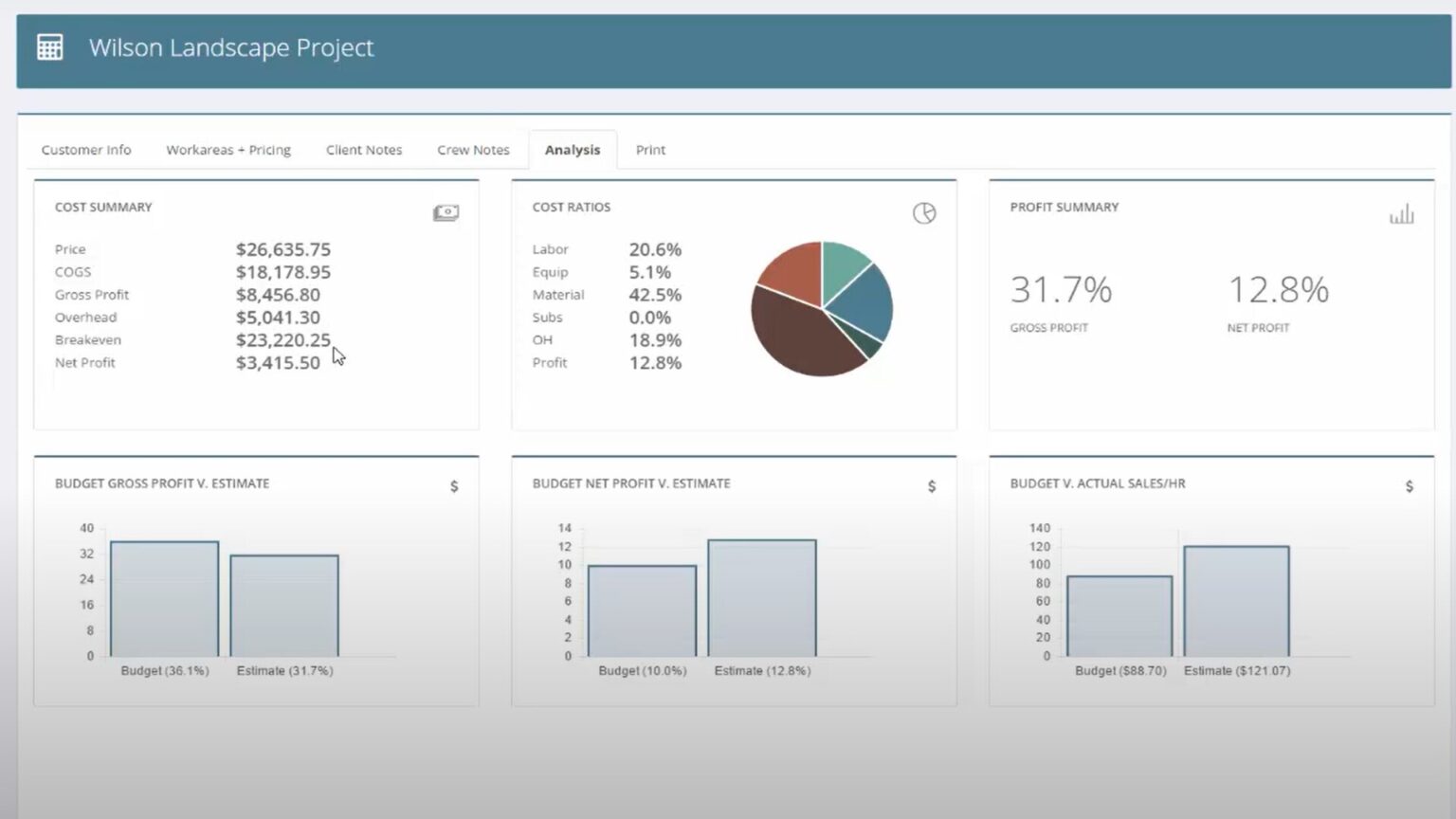This screenshot has height=819, width=1456.
Task: Open the Customer Info tab
Action: 86,150
